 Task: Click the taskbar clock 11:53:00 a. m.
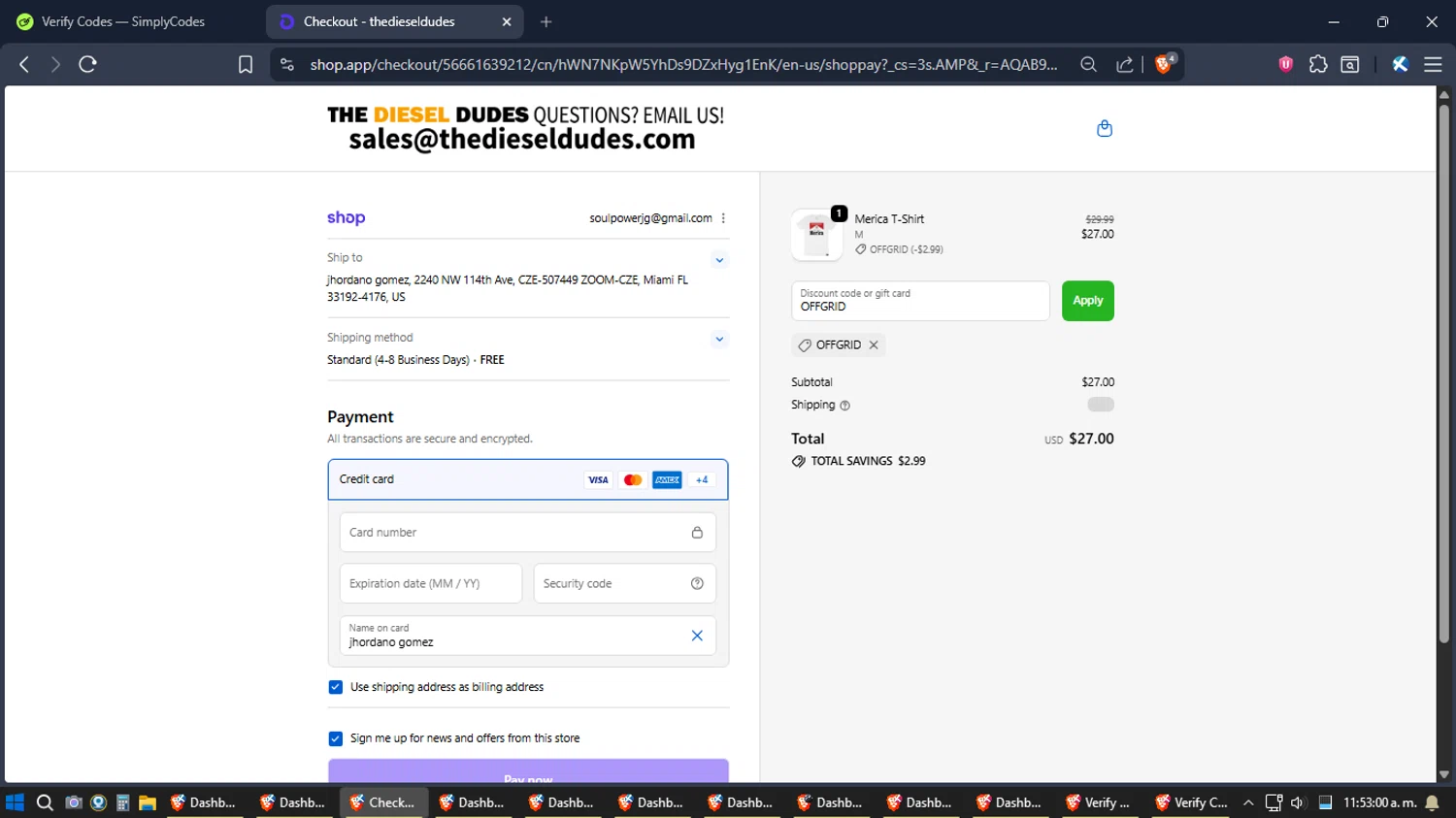(x=1379, y=802)
